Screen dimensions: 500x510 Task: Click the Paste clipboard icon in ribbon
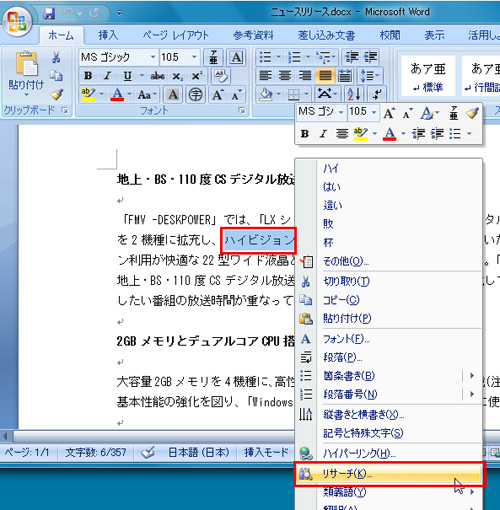[x=26, y=63]
